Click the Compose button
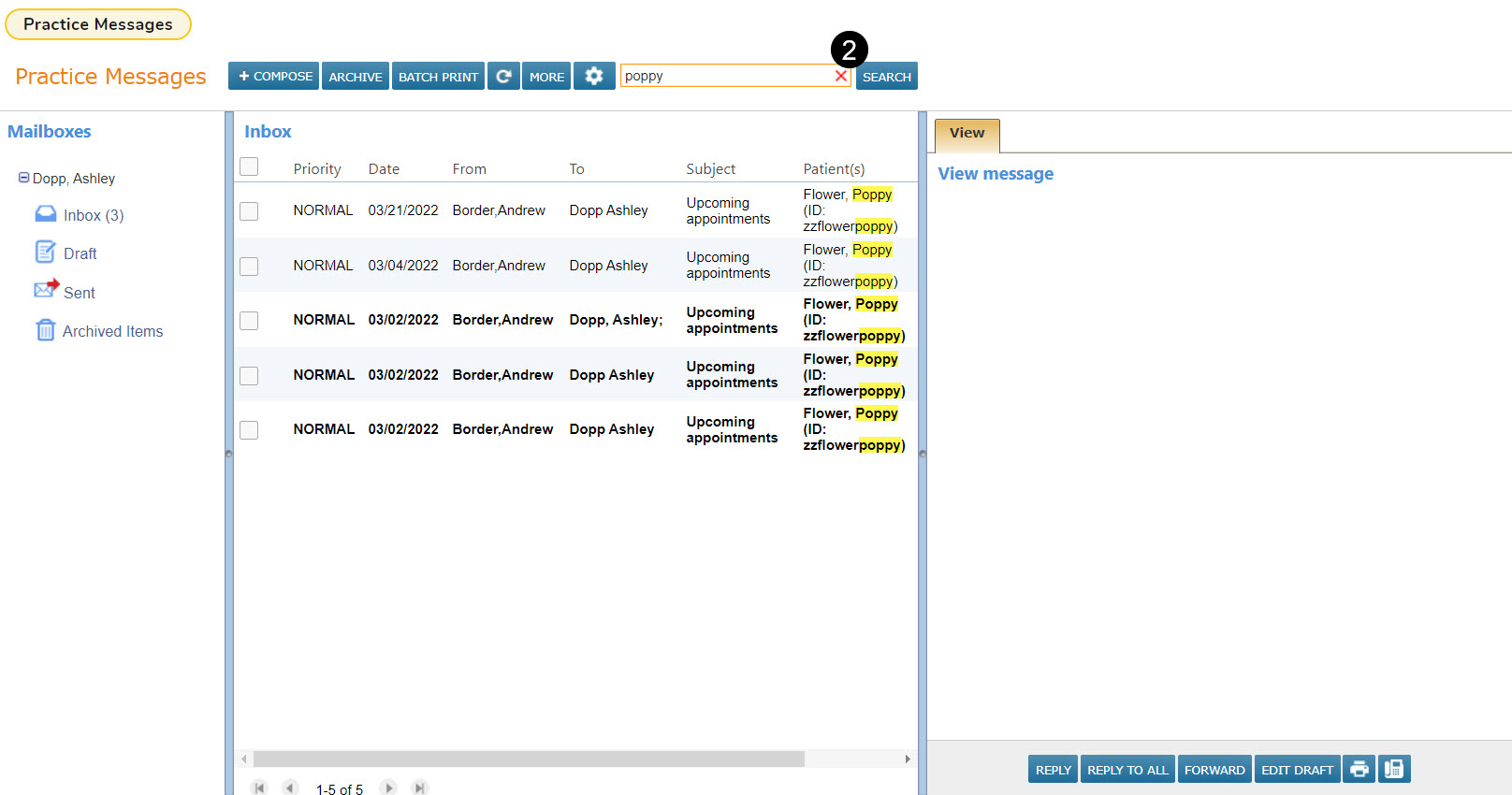 (273, 77)
